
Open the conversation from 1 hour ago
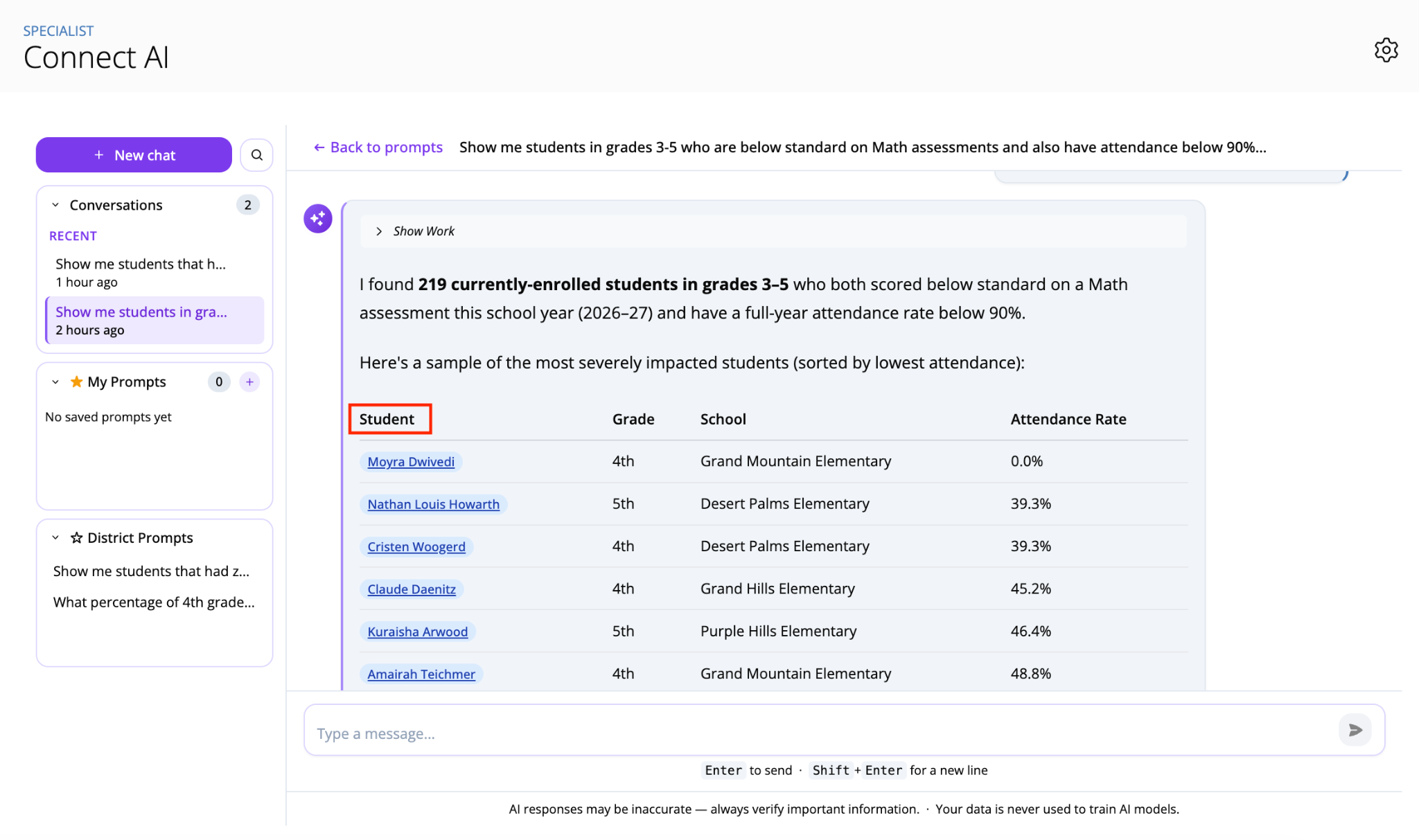(x=155, y=272)
